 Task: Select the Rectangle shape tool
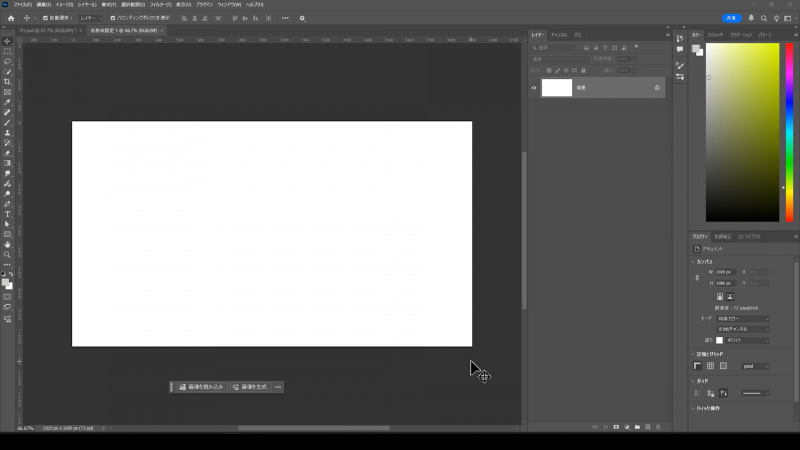[7, 235]
